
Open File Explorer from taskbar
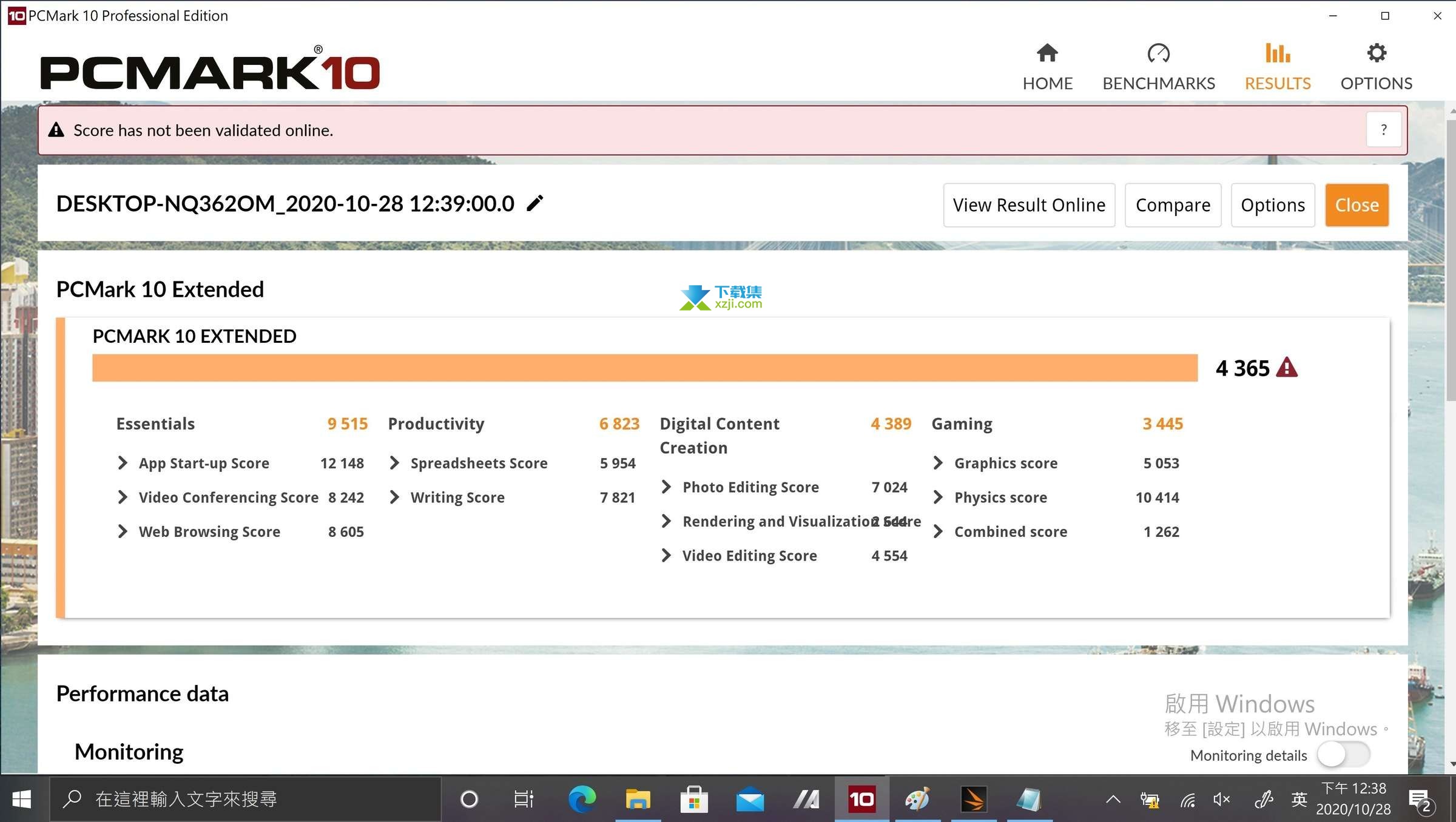[638, 799]
